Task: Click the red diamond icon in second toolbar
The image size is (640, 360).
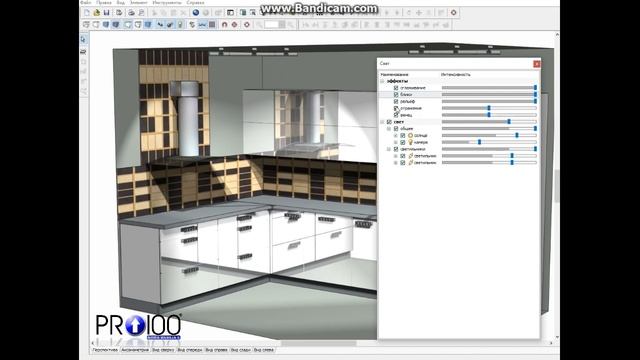Action: tap(234, 25)
